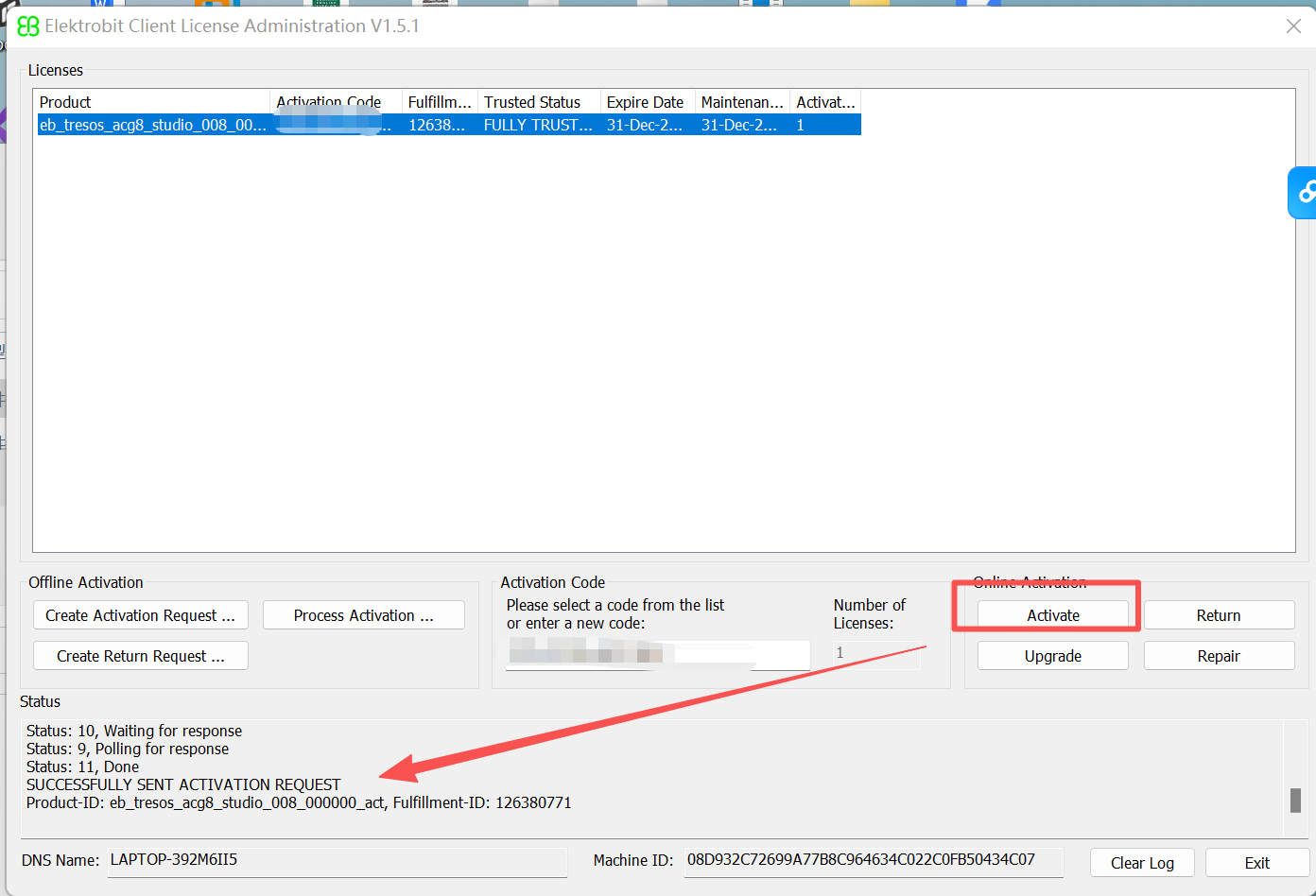Viewport: 1316px width, 896px height.
Task: Click the Fulfillment column header
Action: click(440, 102)
